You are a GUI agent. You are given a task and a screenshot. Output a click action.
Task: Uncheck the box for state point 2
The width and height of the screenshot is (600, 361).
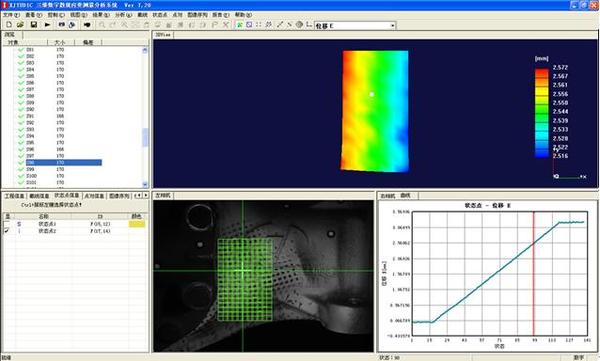coord(7,231)
